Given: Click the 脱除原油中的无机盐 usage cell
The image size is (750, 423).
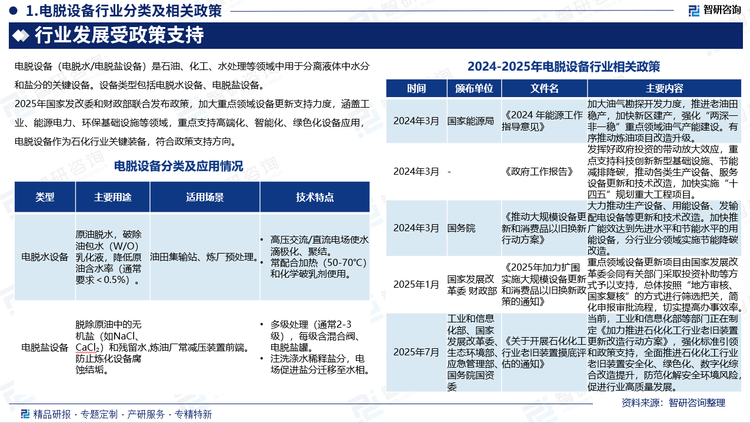Looking at the screenshot, I should (x=111, y=347).
